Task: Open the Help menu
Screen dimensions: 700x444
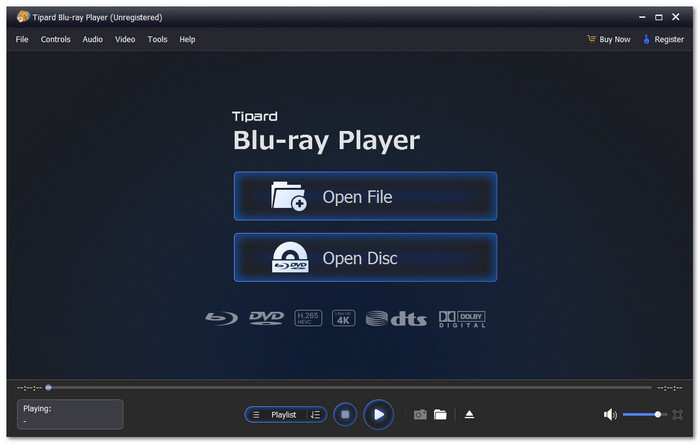Action: pos(187,39)
